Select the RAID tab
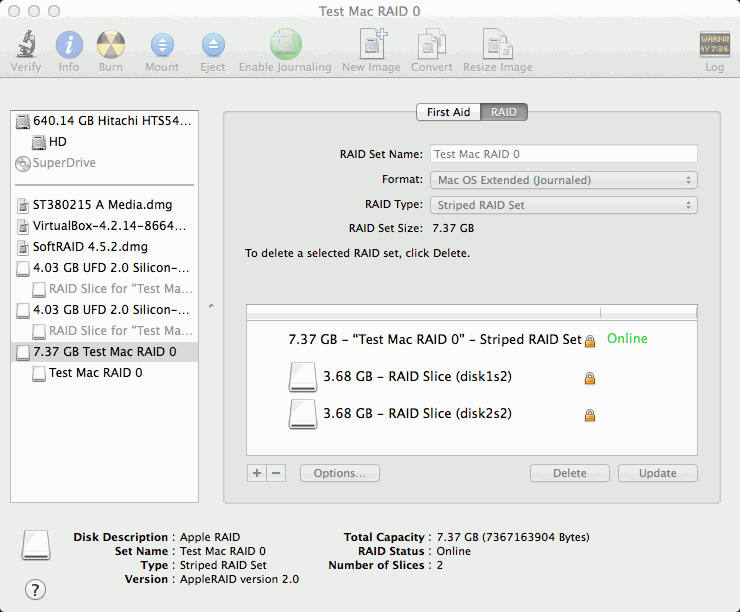This screenshot has width=740, height=612. pyautogui.click(x=504, y=112)
